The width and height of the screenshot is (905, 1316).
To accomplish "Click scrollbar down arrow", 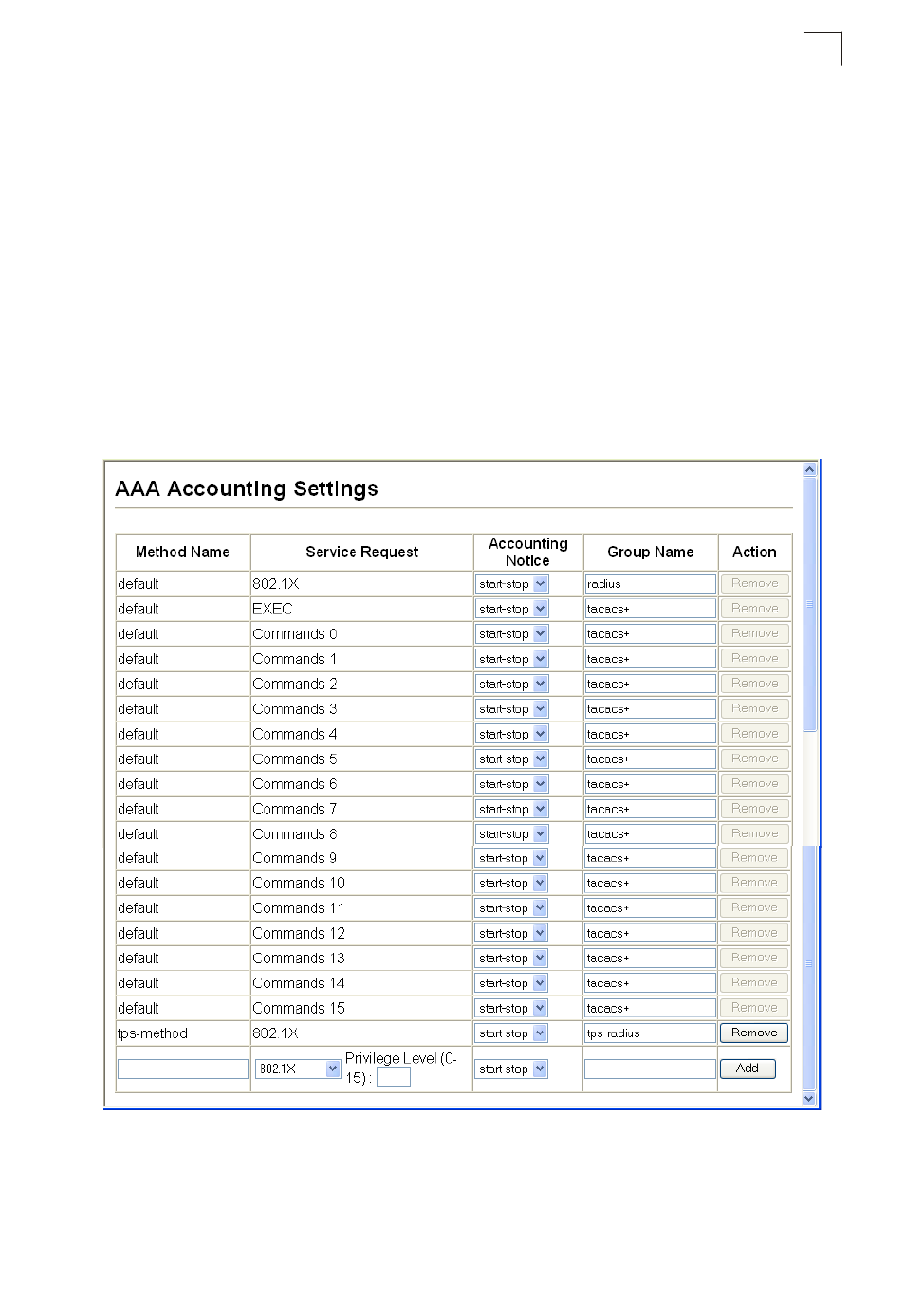I will click(x=809, y=1099).
